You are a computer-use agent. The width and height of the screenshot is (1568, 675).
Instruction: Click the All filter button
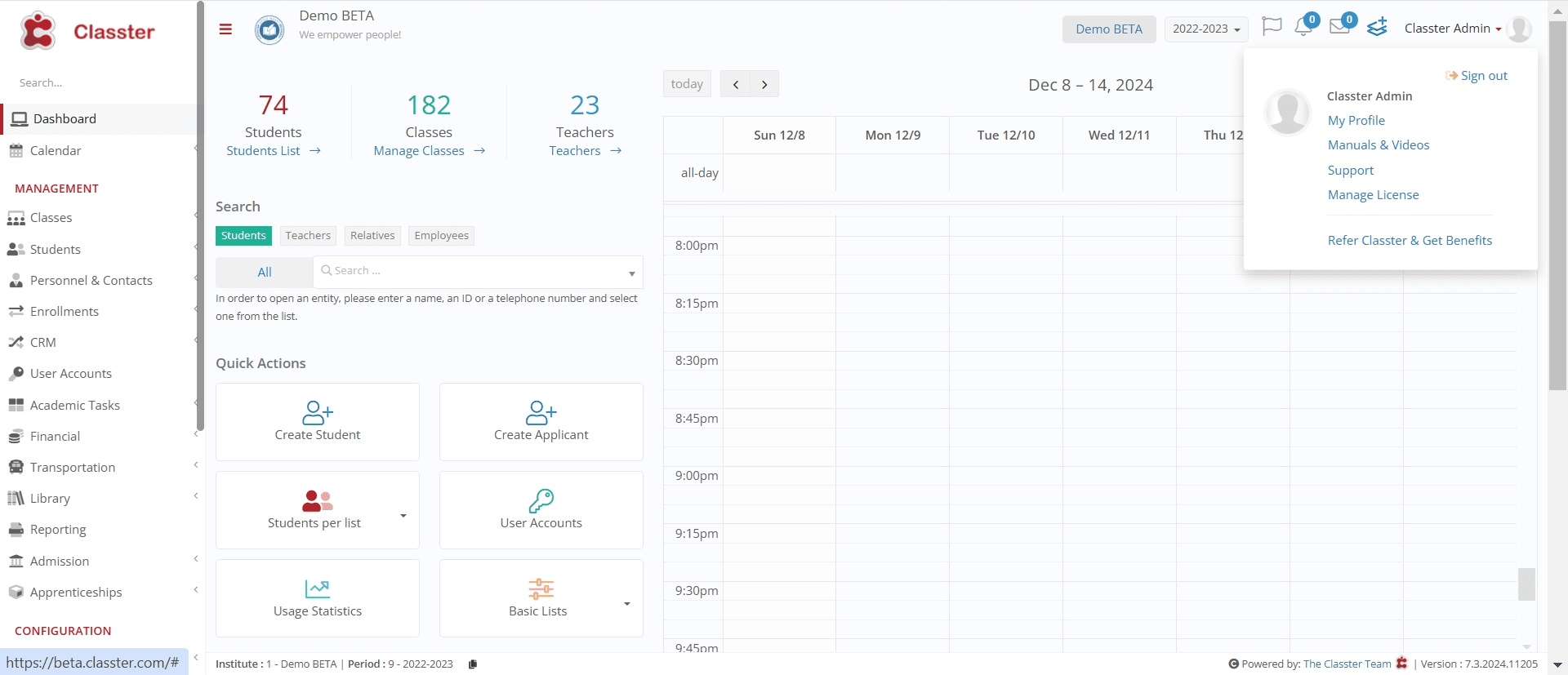265,273
